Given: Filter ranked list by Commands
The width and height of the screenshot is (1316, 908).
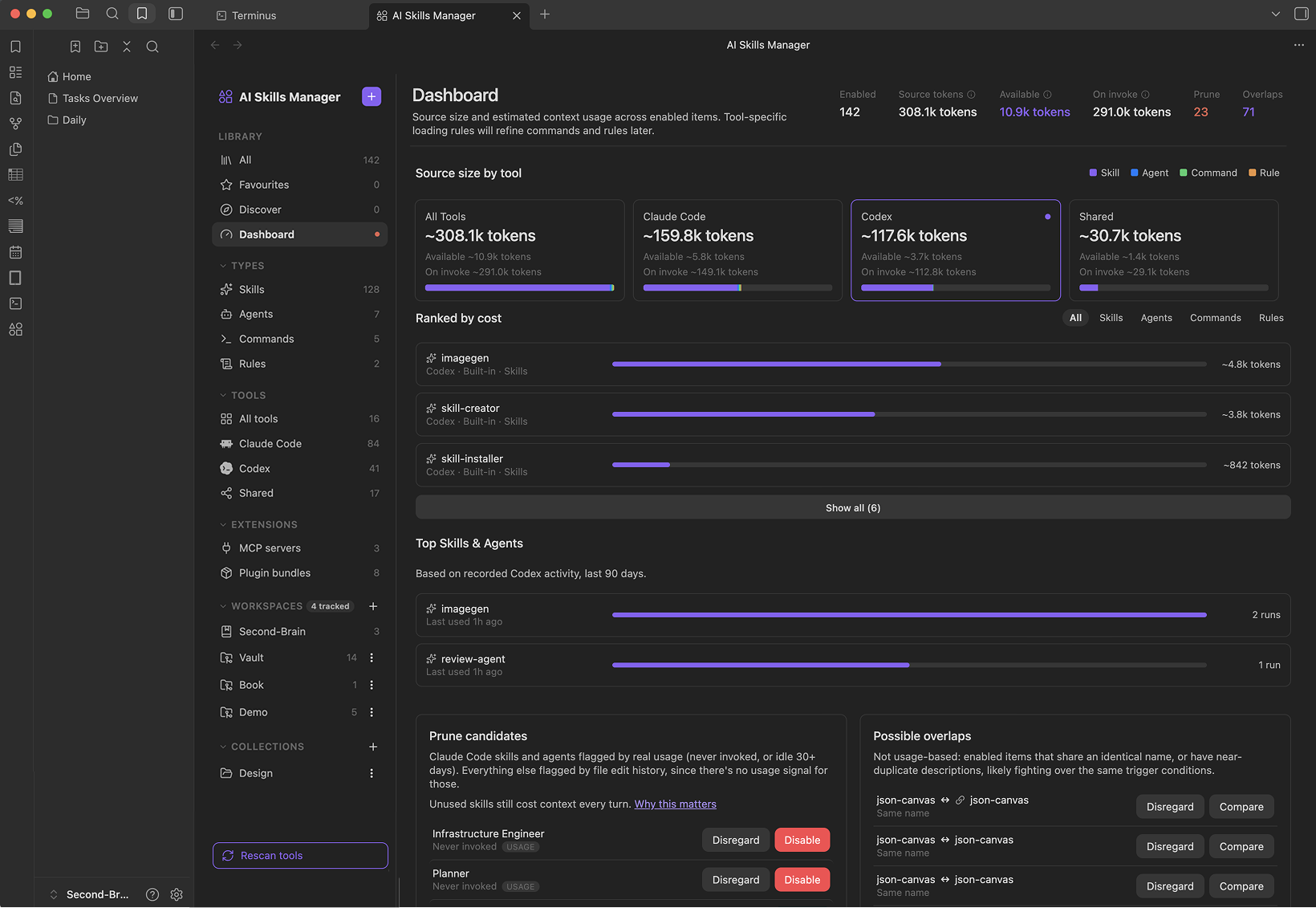Looking at the screenshot, I should 1216,318.
